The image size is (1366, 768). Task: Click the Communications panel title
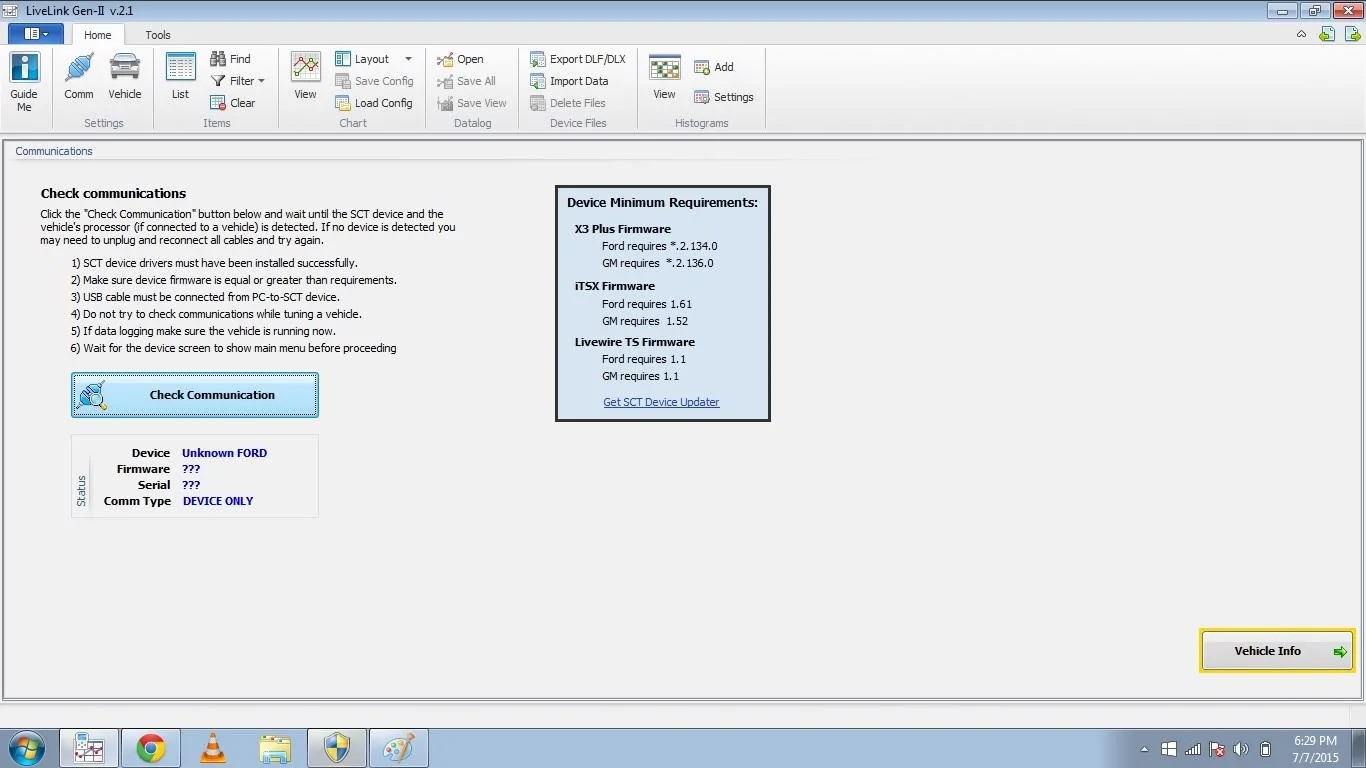pyautogui.click(x=54, y=151)
